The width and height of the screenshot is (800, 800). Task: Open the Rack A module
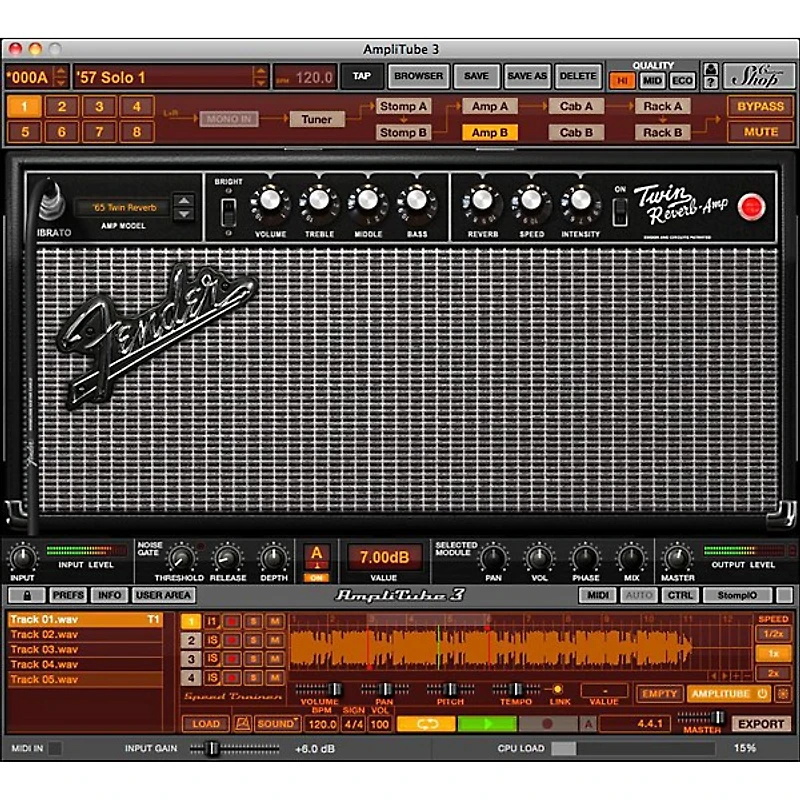coord(662,106)
